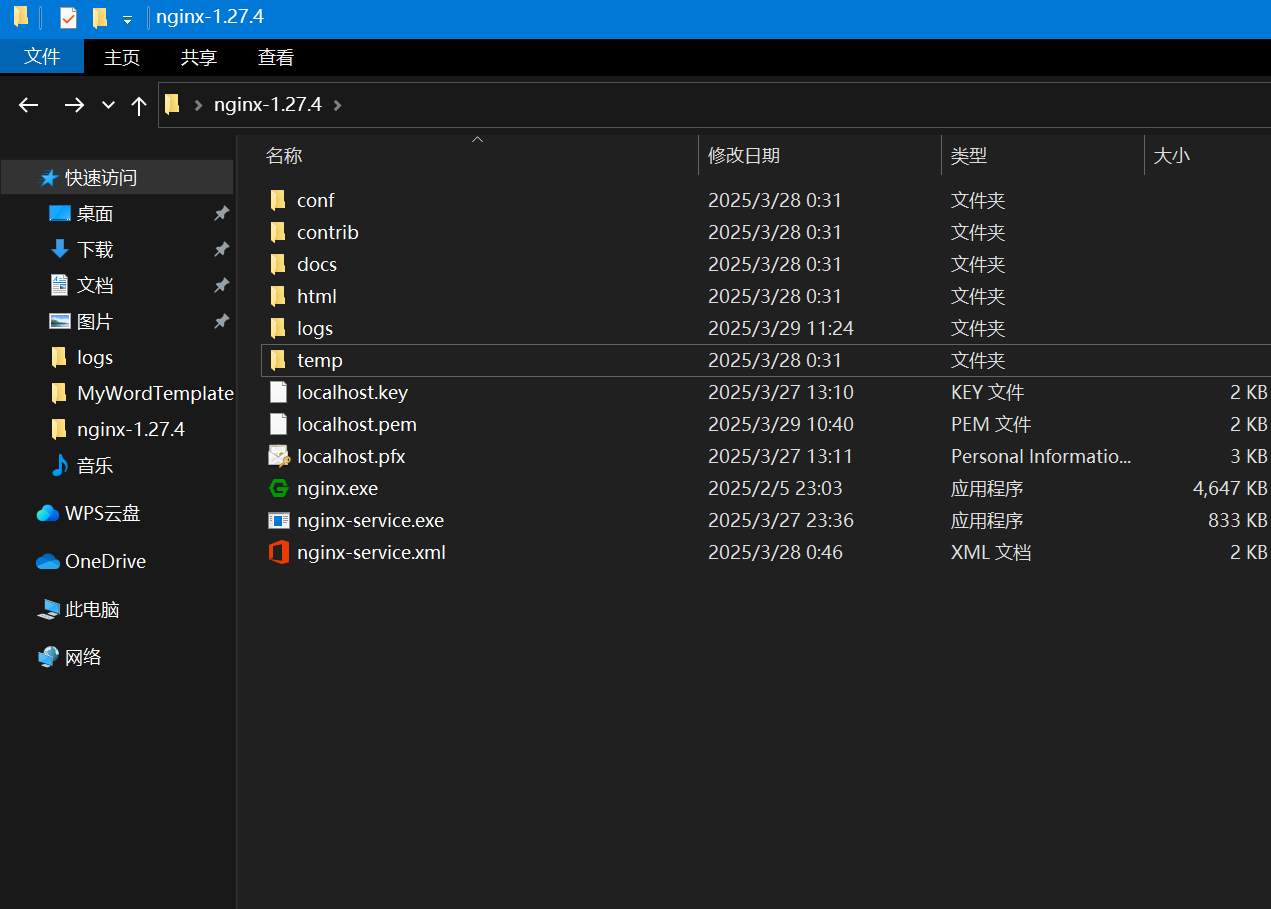Image resolution: width=1271 pixels, height=909 pixels.
Task: Click the XML 文档 type cell
Action: (x=991, y=552)
